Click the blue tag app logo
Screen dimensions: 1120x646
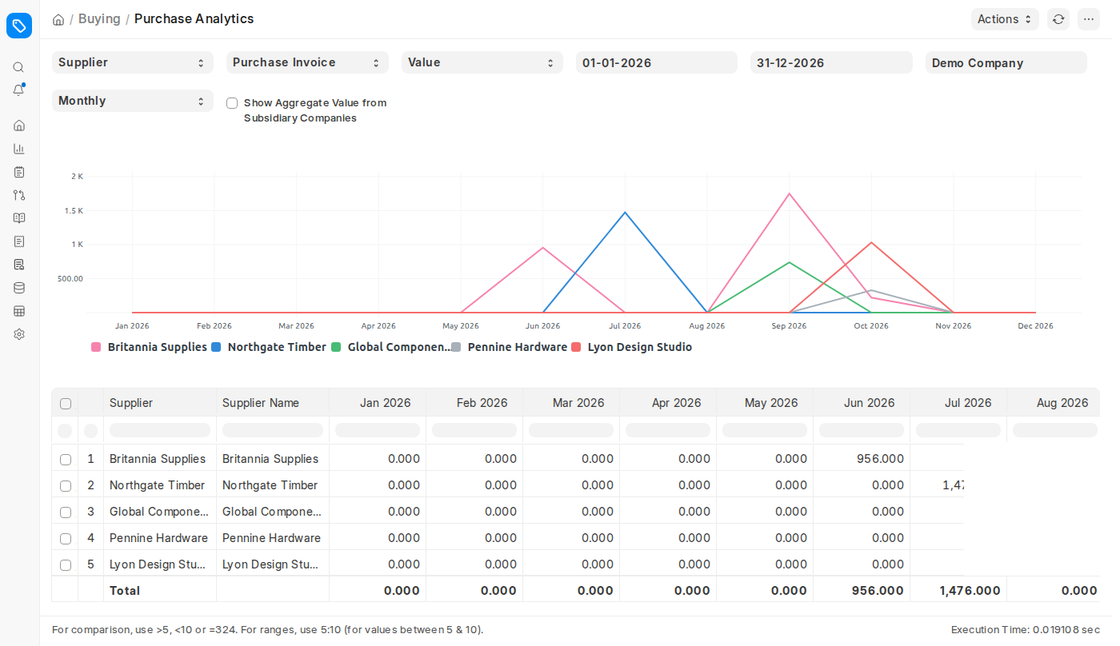click(19, 26)
